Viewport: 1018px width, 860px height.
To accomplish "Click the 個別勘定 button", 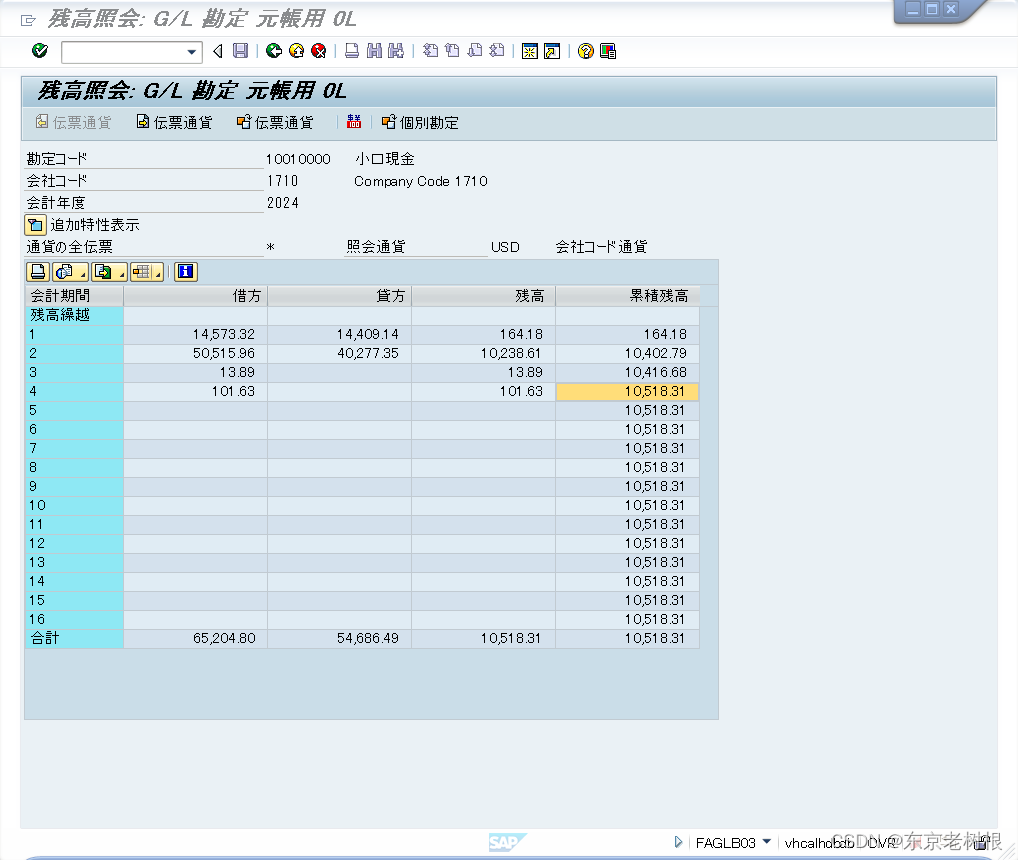I will pos(421,122).
